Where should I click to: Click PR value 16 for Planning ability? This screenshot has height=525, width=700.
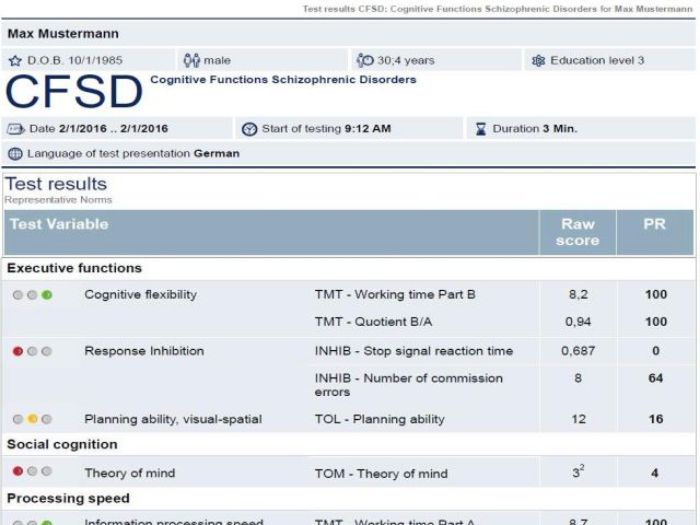tap(656, 419)
